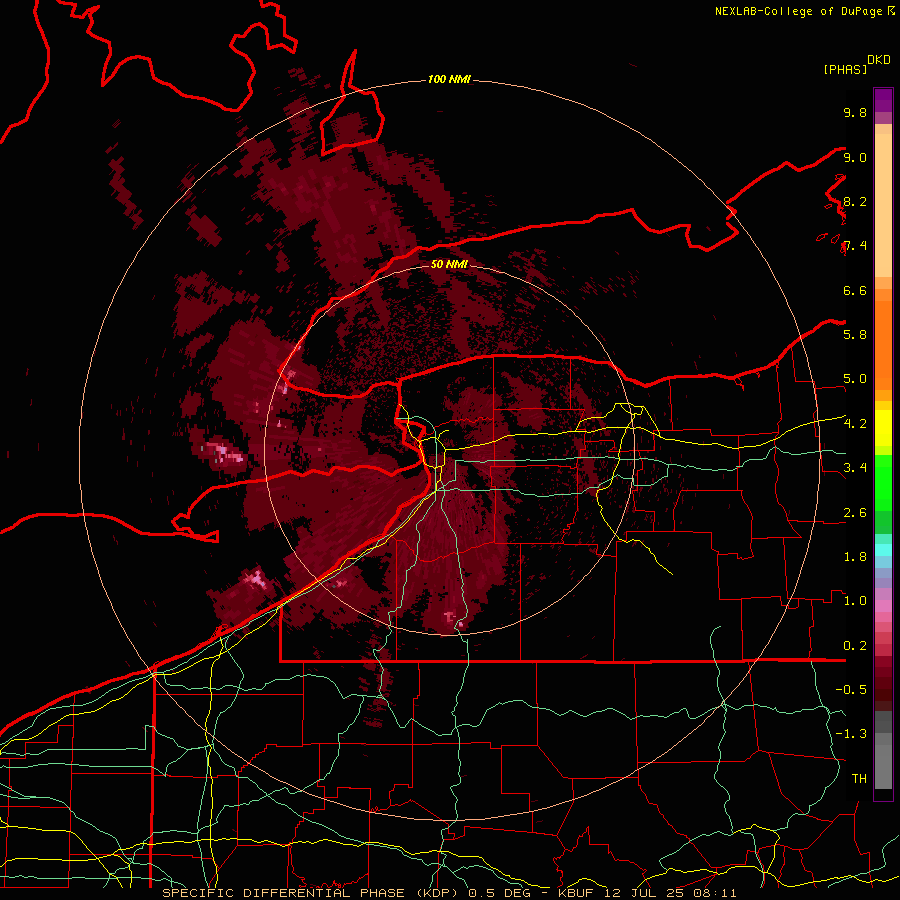This screenshot has height=900, width=900.
Task: Click the 4.2 legend value
Action: [x=855, y=424]
